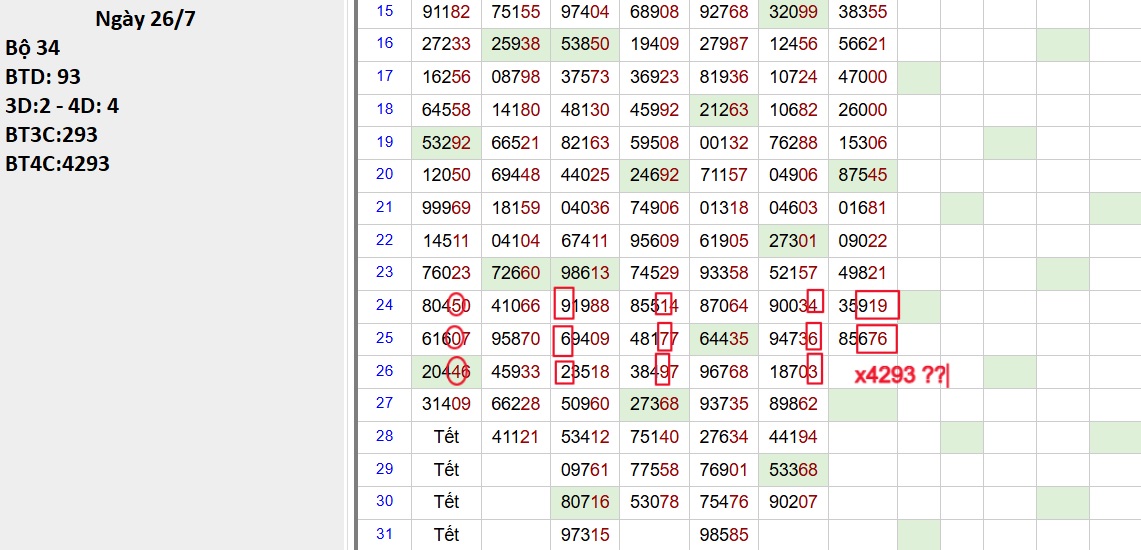Image resolution: width=1141 pixels, height=550 pixels.
Task: Select row number 26 header
Action: click(x=385, y=371)
